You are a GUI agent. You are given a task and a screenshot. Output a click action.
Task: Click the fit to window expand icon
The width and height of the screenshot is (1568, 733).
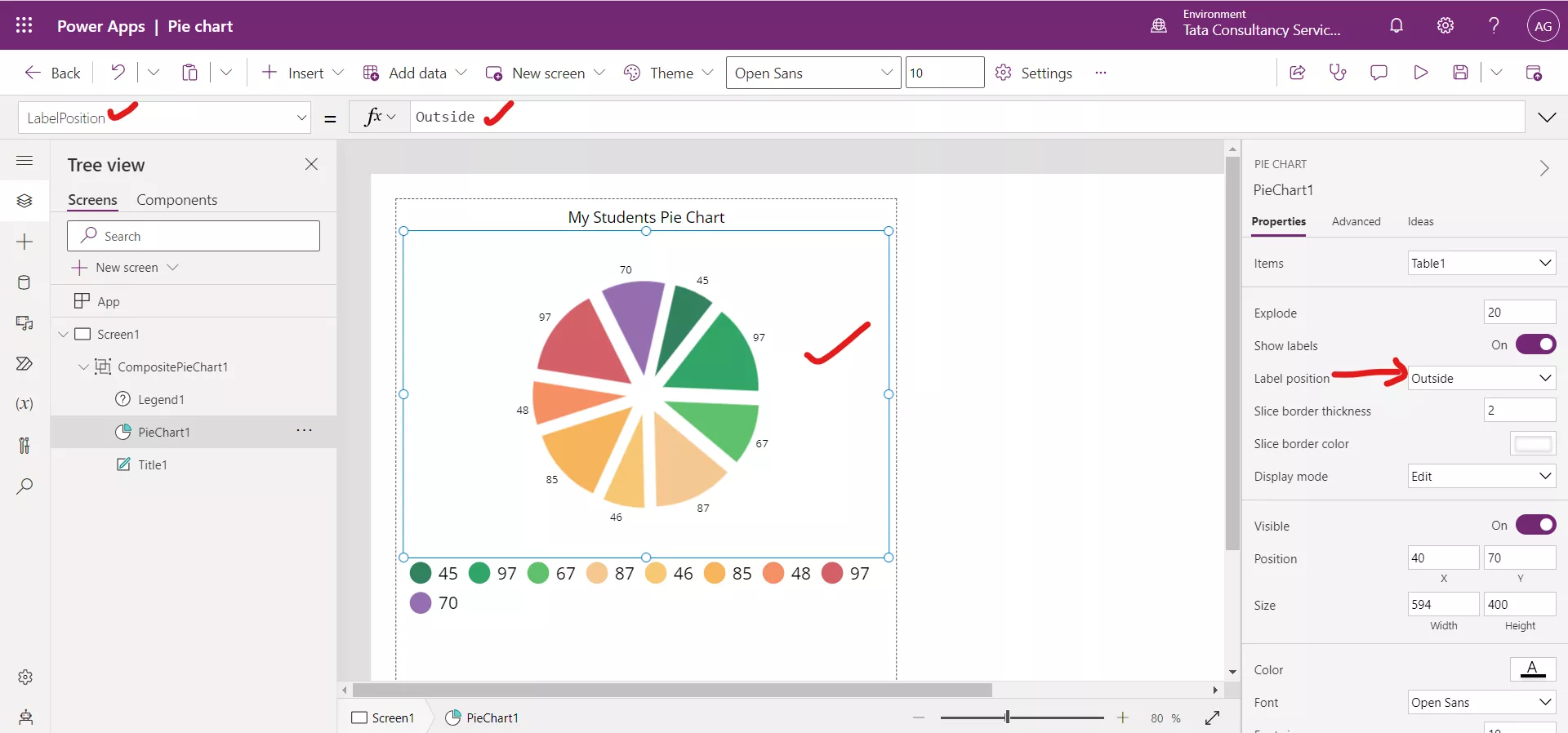click(x=1213, y=717)
